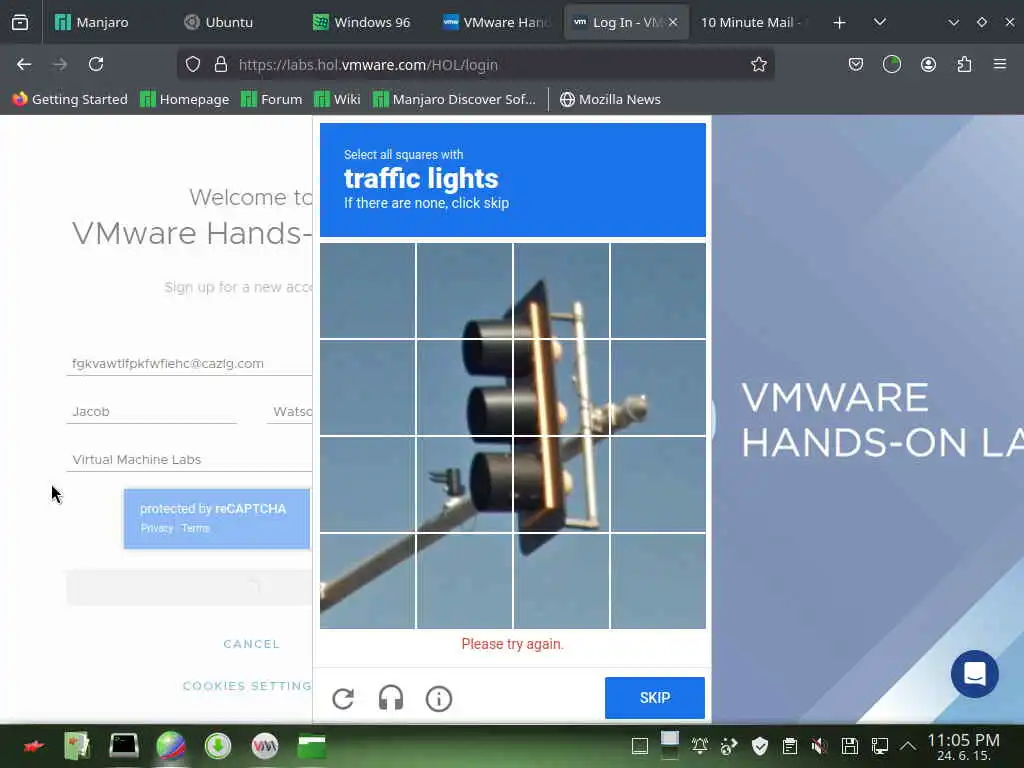This screenshot has height=768, width=1024.
Task: Open the red bird launcher icon
Action: 33,746
